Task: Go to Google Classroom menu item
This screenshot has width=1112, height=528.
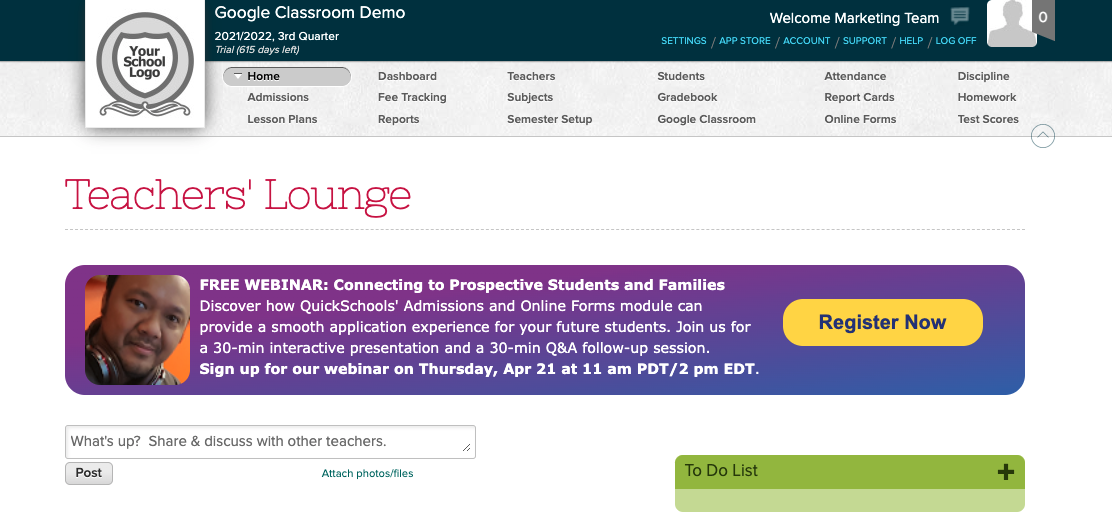Action: click(706, 119)
